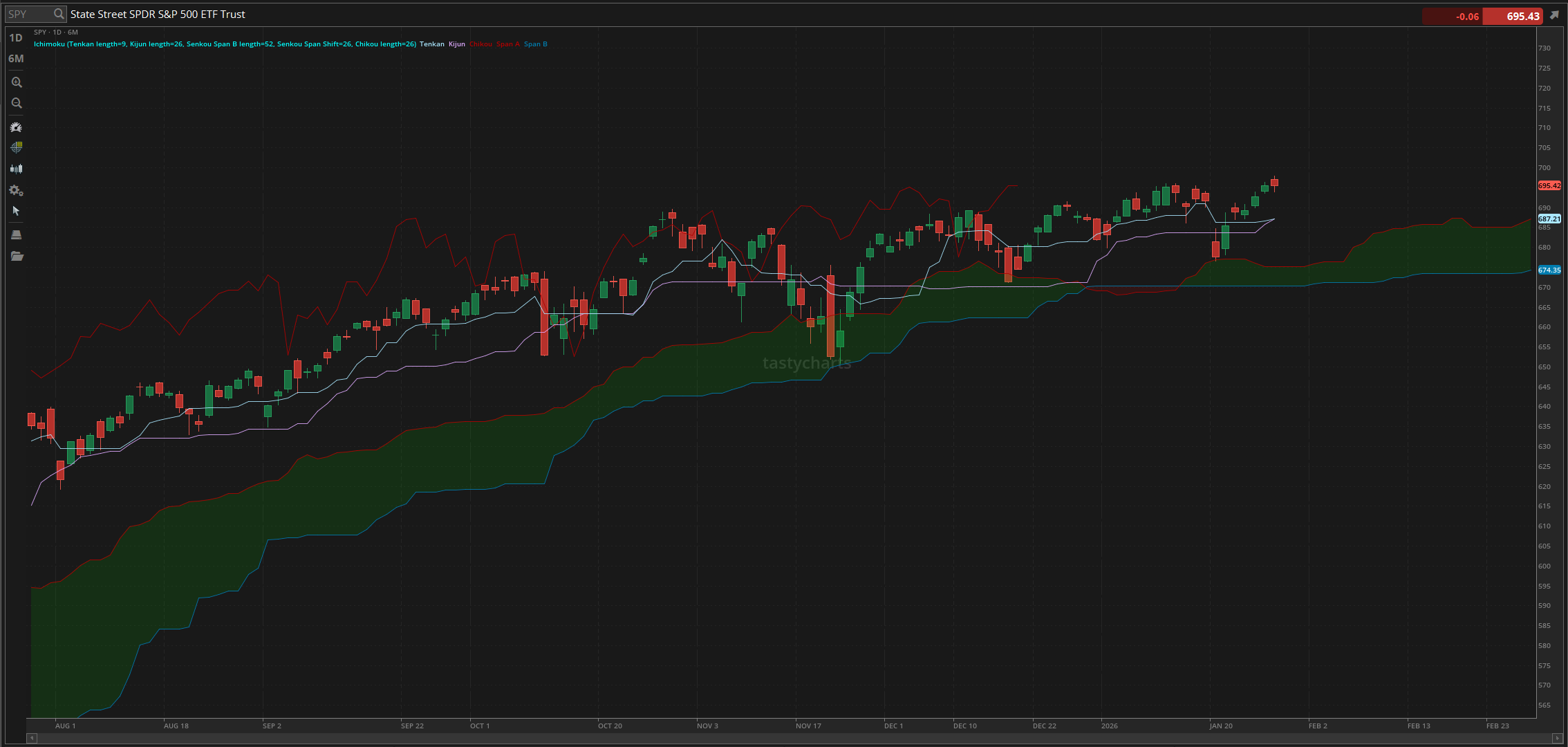Viewport: 1568px width, 747px height.
Task: Open the 6M time range selector
Action: [x=16, y=59]
